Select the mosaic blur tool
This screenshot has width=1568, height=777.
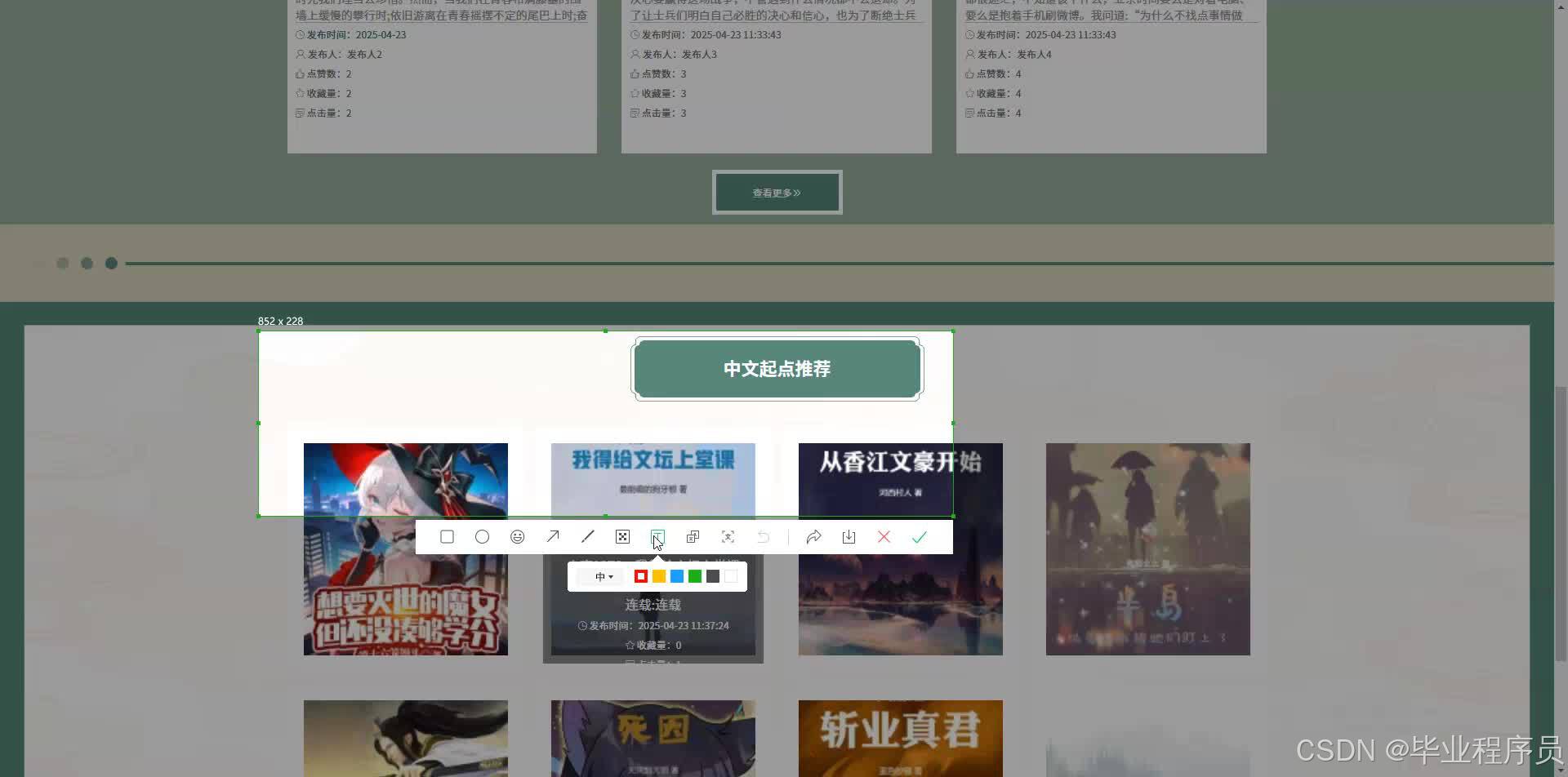622,536
